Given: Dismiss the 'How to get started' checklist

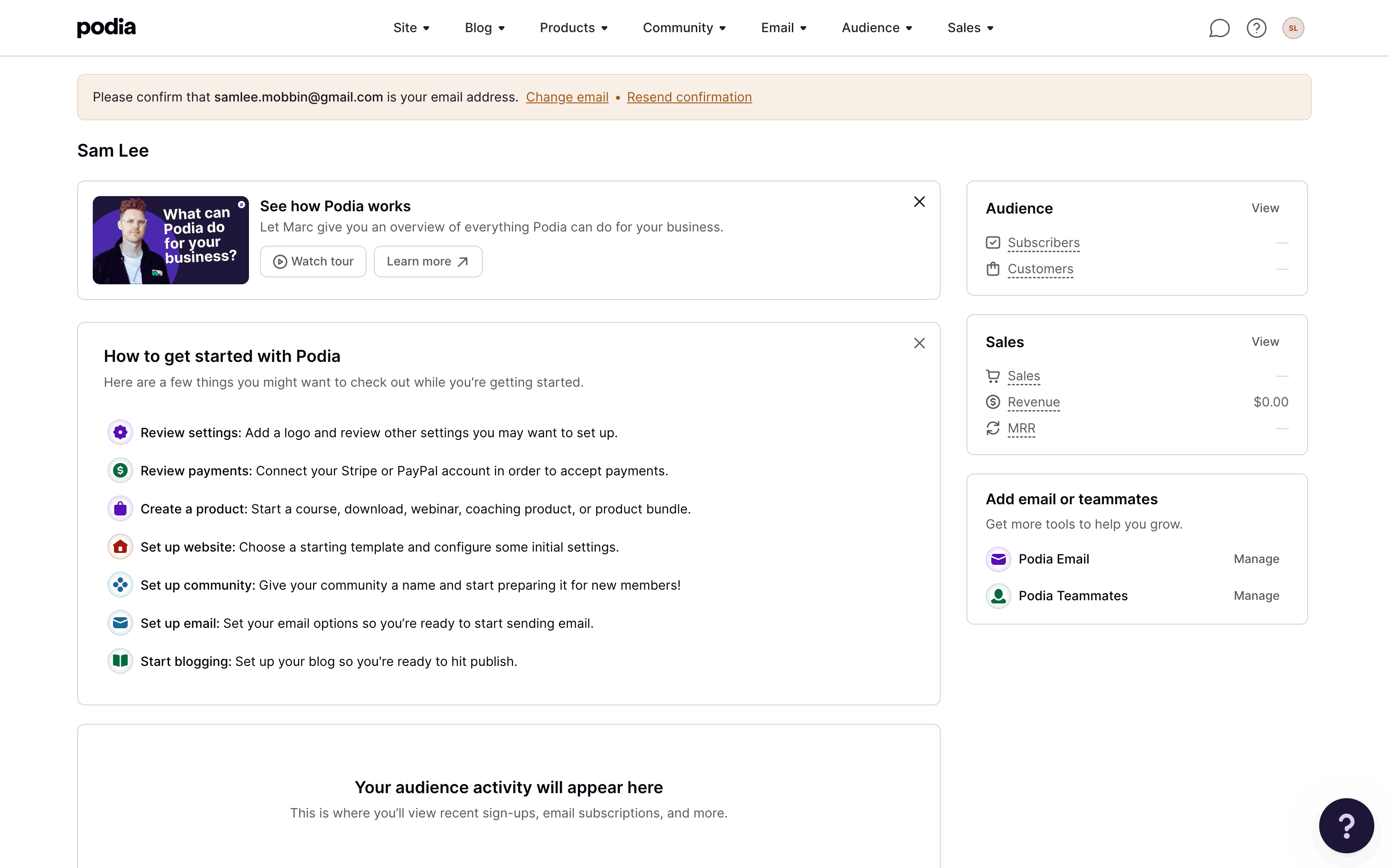Looking at the screenshot, I should coord(919,343).
